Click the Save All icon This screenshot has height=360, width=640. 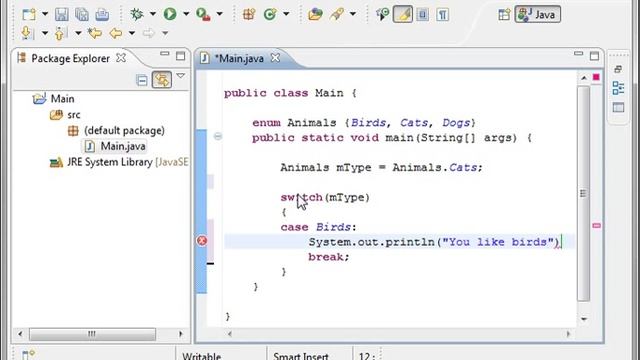(82, 15)
